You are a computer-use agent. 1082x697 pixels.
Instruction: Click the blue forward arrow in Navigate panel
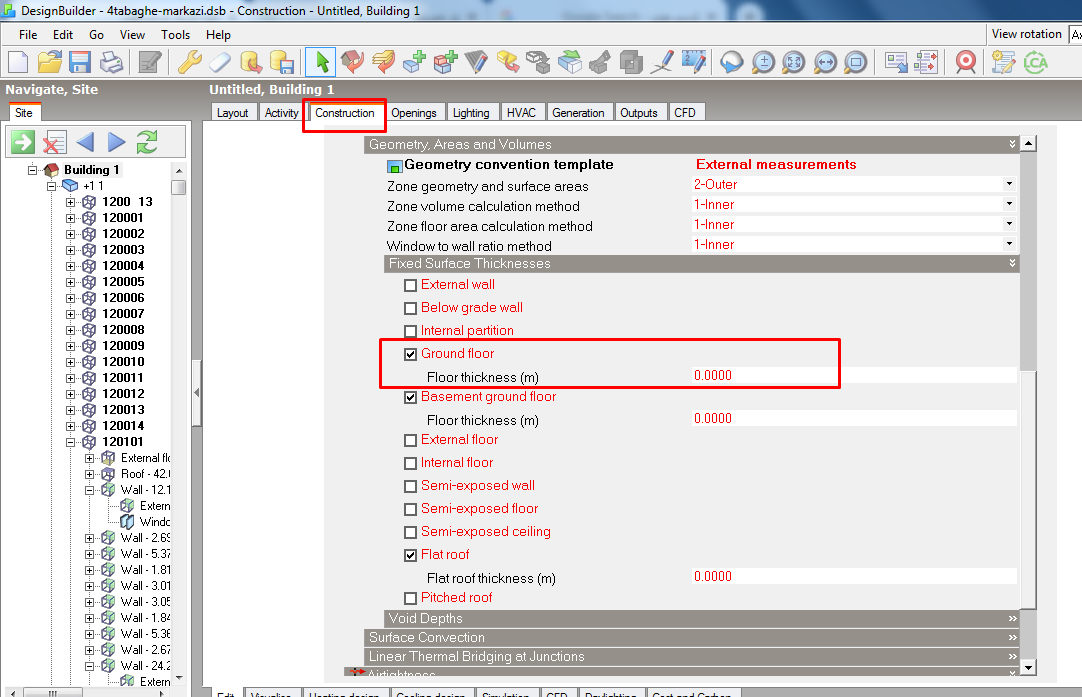[x=117, y=142]
